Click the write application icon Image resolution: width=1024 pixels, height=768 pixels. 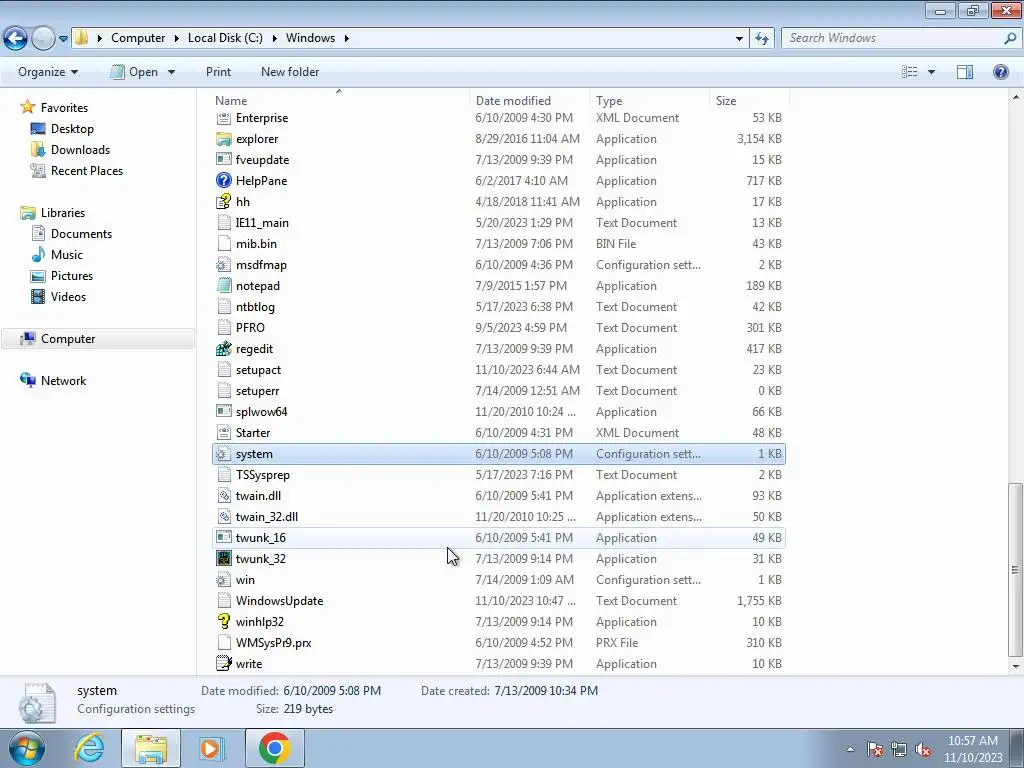tap(223, 664)
